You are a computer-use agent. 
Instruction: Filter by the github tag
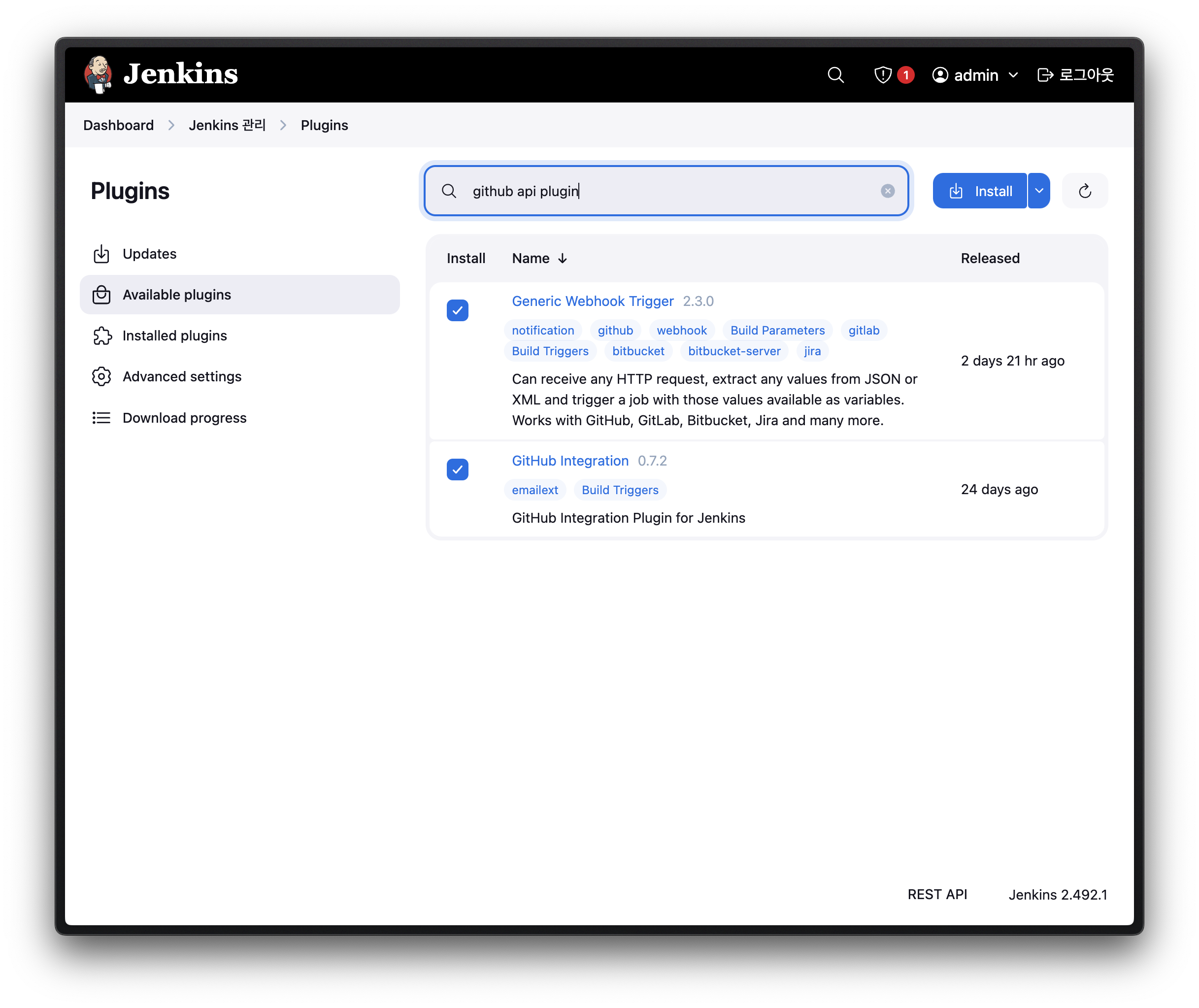click(615, 330)
